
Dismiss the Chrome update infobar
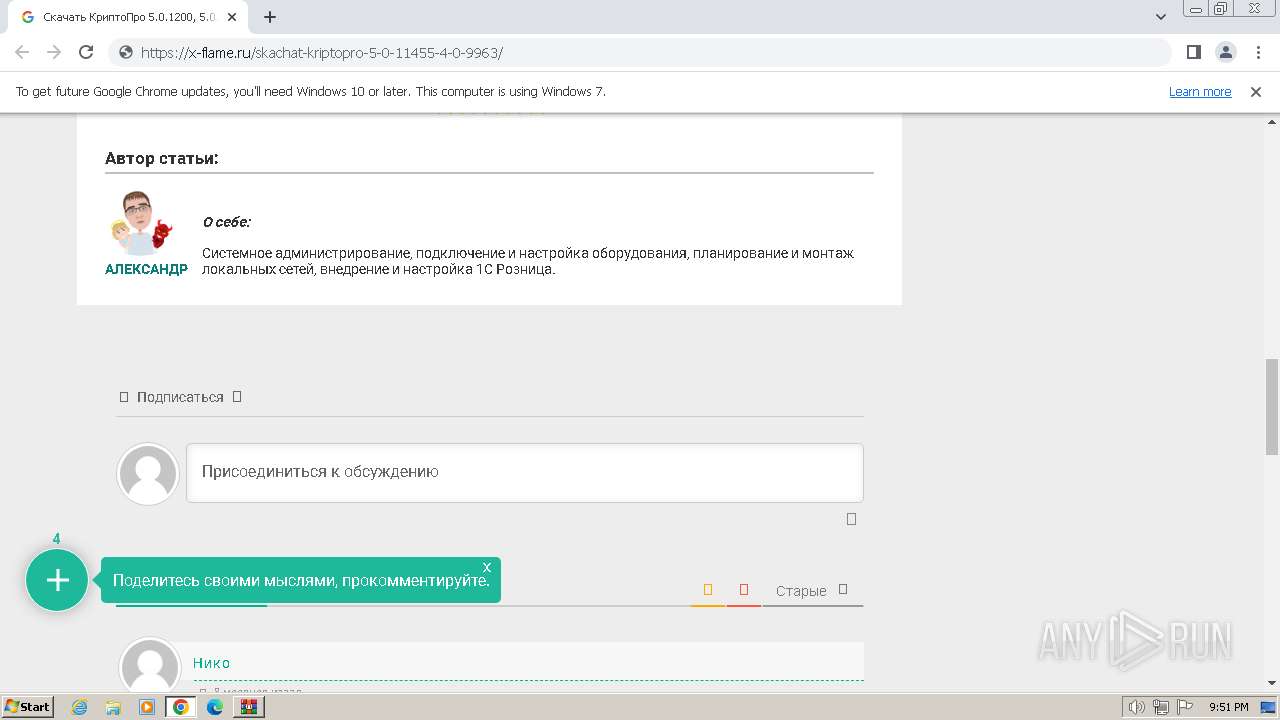click(x=1256, y=91)
